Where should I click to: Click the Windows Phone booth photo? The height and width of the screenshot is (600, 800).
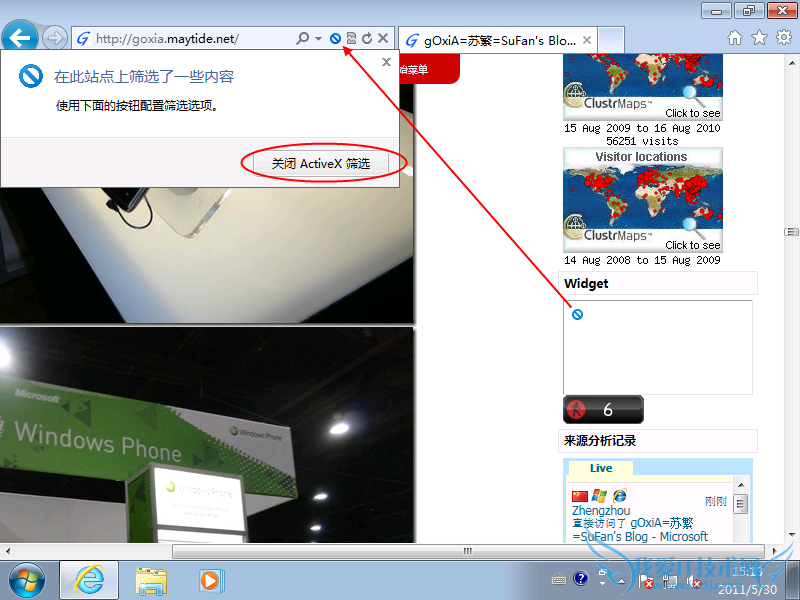click(207, 435)
